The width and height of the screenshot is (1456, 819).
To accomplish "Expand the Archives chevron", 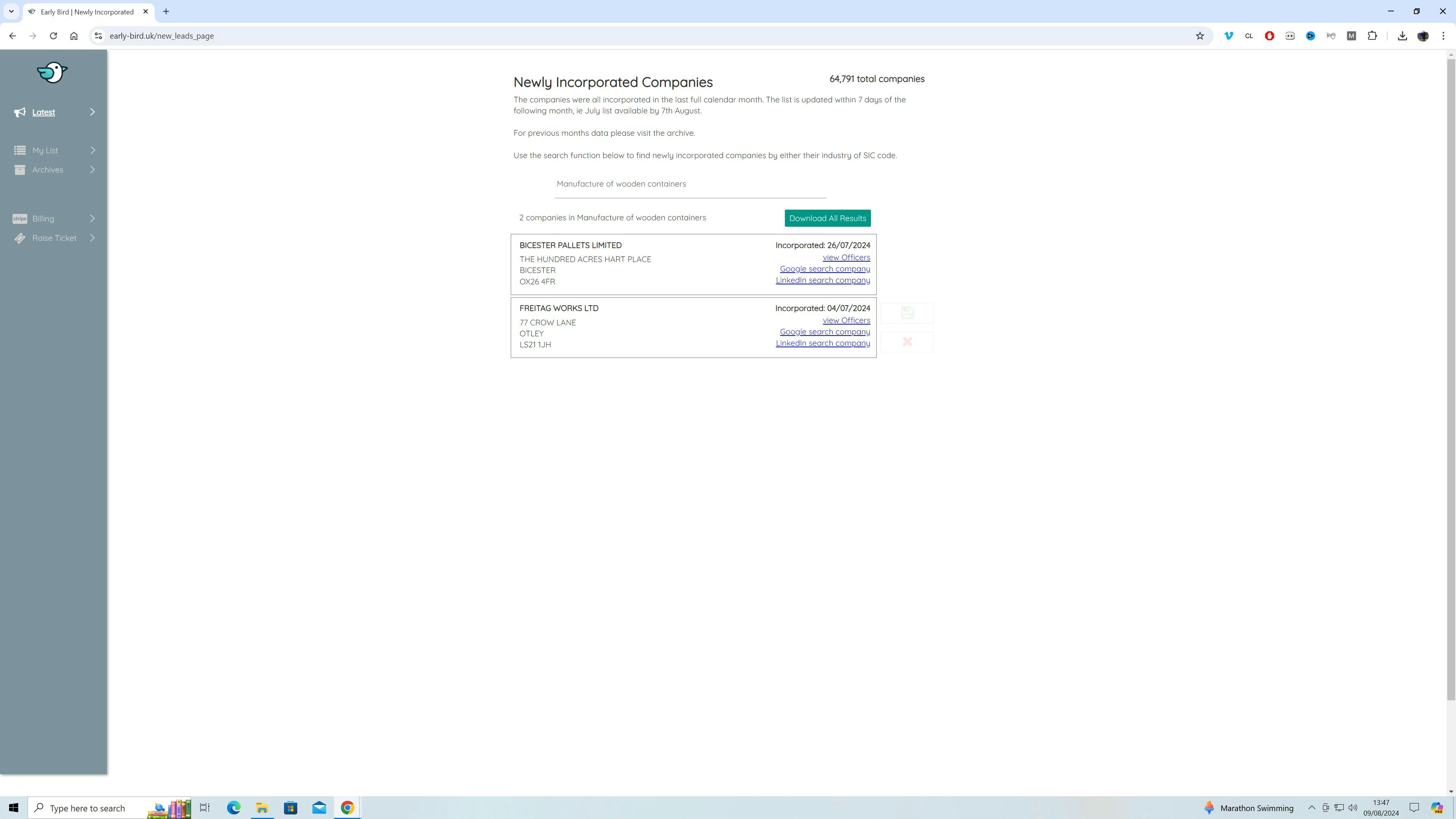I will pyautogui.click(x=93, y=169).
